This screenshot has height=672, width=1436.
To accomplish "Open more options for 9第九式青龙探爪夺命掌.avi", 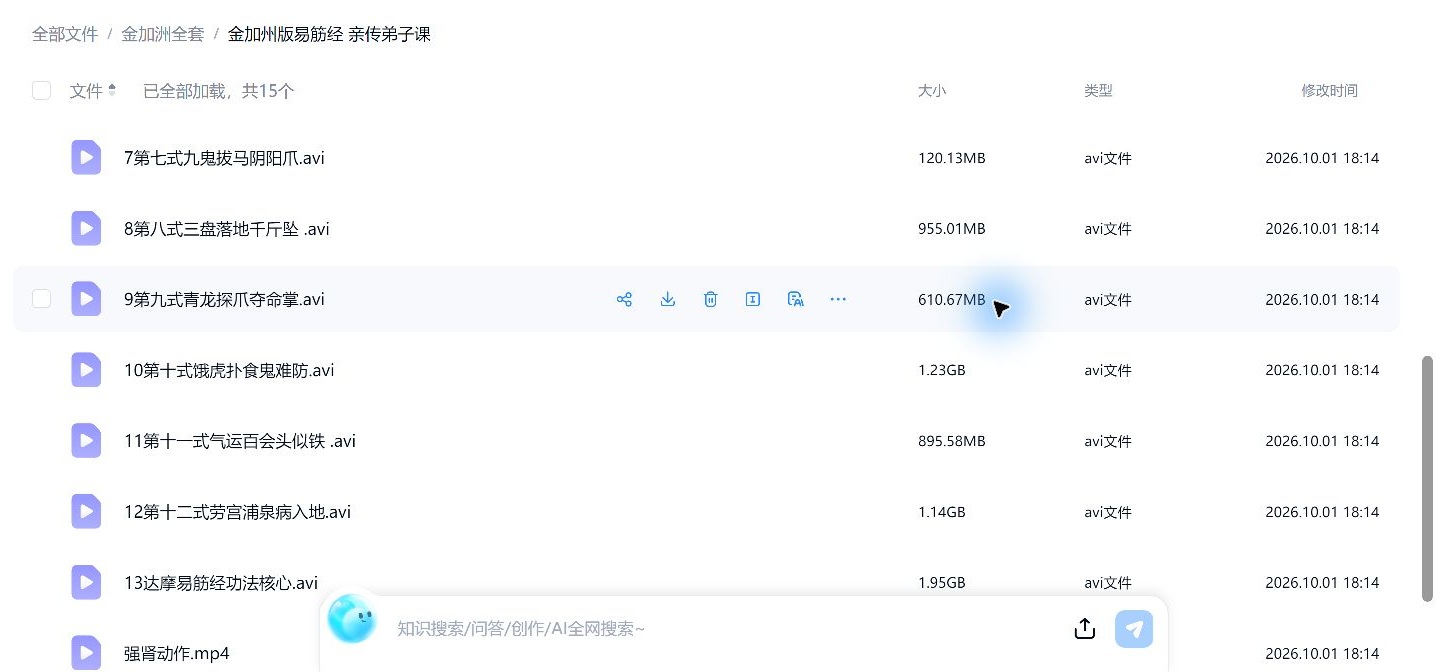I will coord(838,299).
